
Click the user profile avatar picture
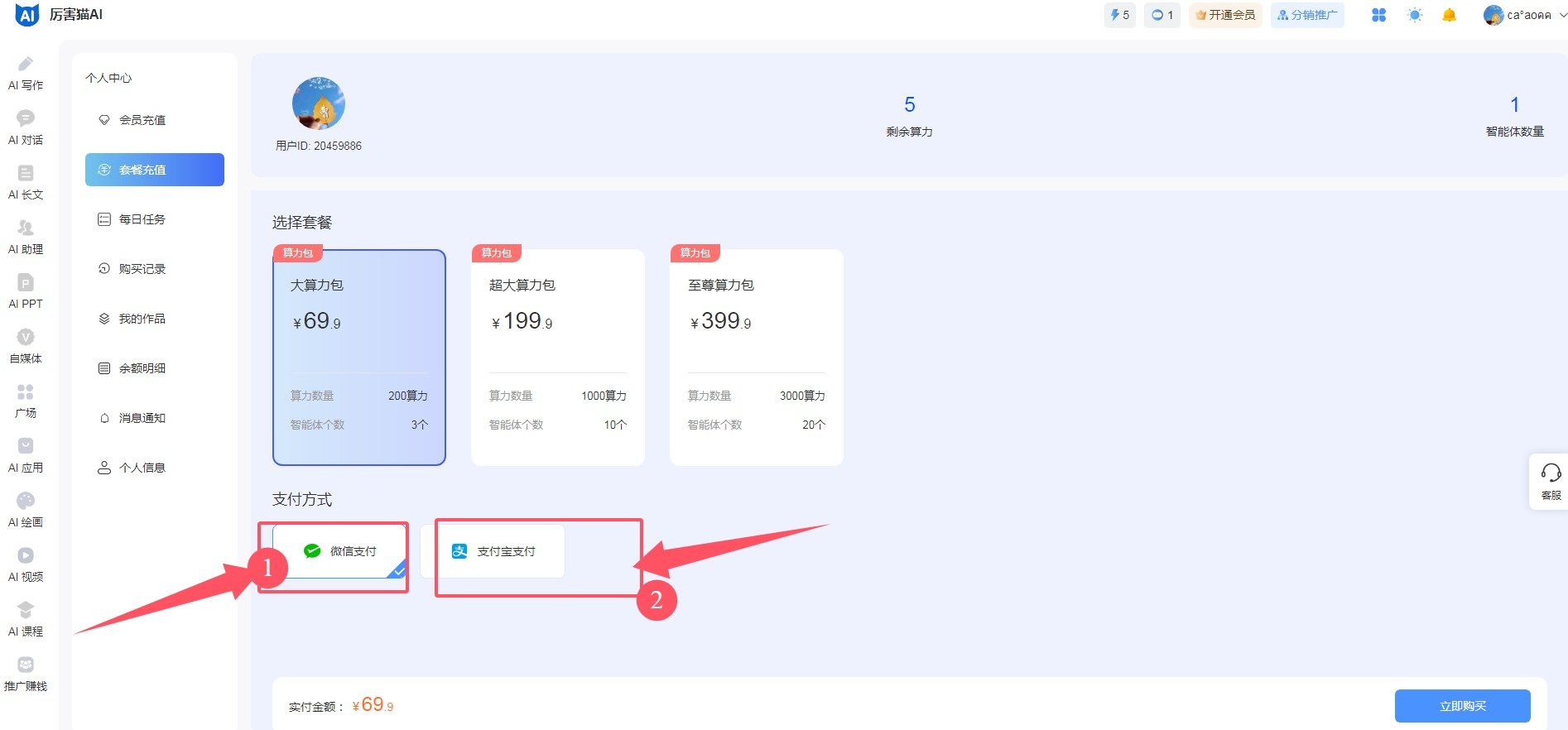tap(319, 103)
